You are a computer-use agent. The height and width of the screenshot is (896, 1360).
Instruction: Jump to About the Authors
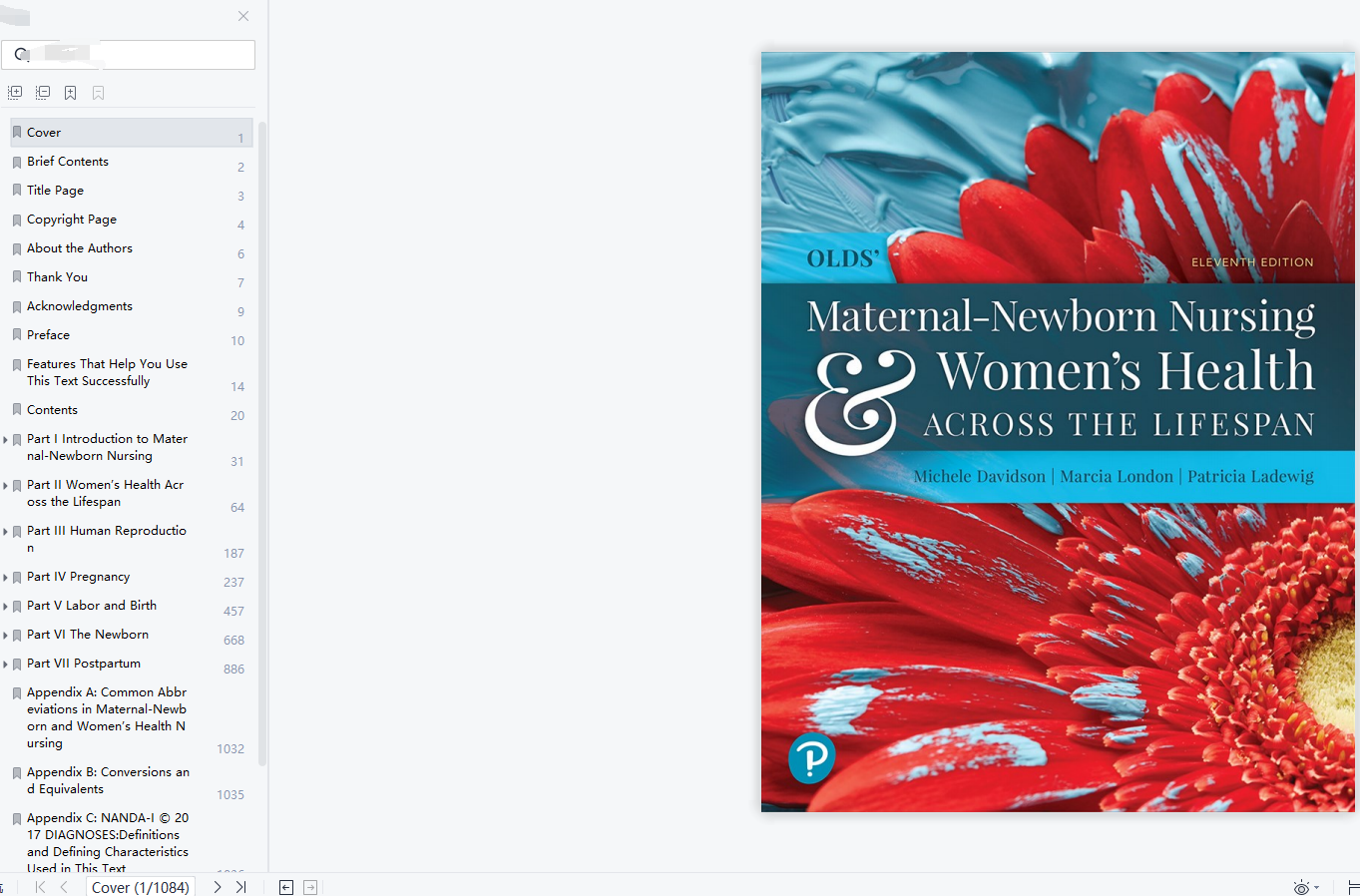80,248
